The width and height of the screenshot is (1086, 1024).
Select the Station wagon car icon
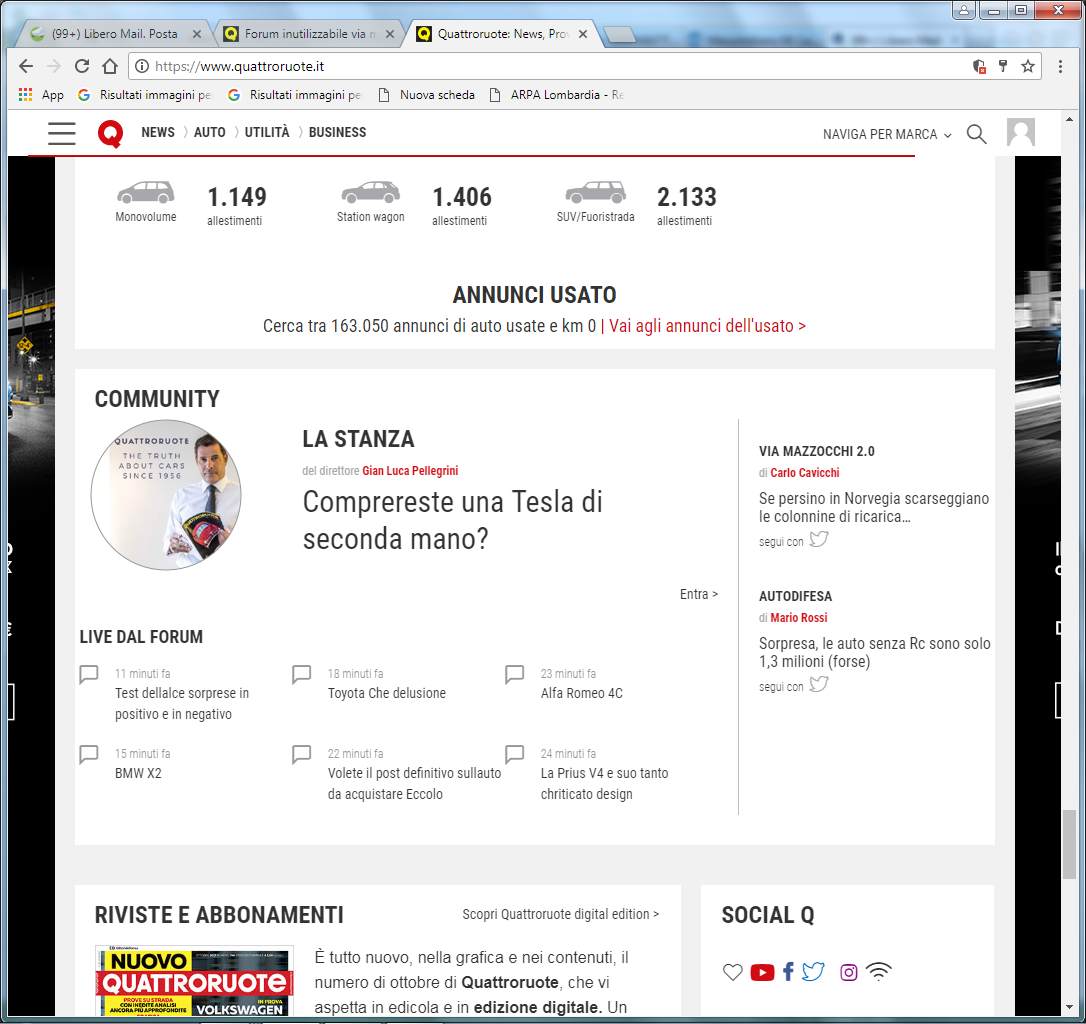point(371,193)
